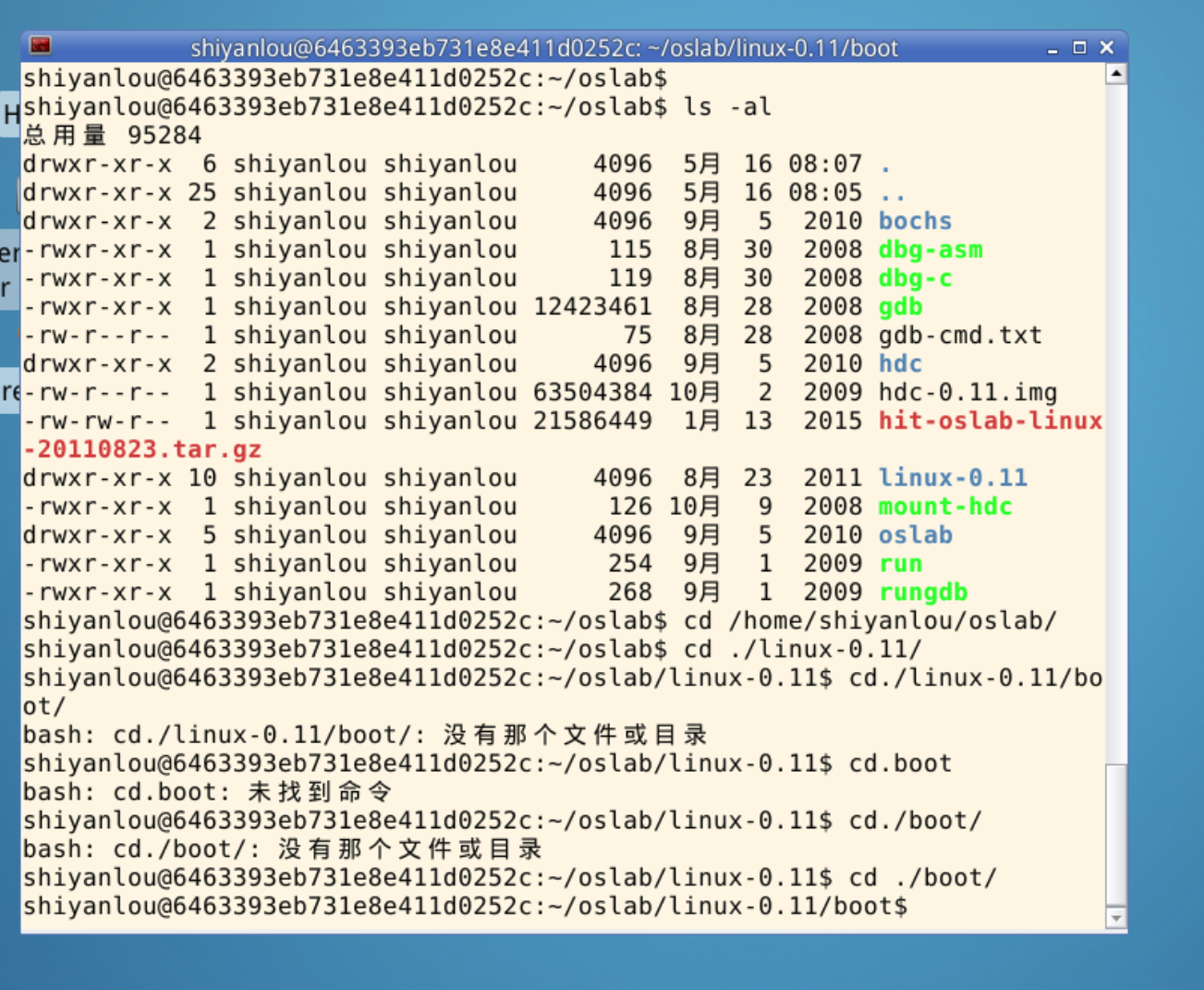The width and height of the screenshot is (1204, 990).
Task: Click the rungdb script name
Action: coord(922,593)
